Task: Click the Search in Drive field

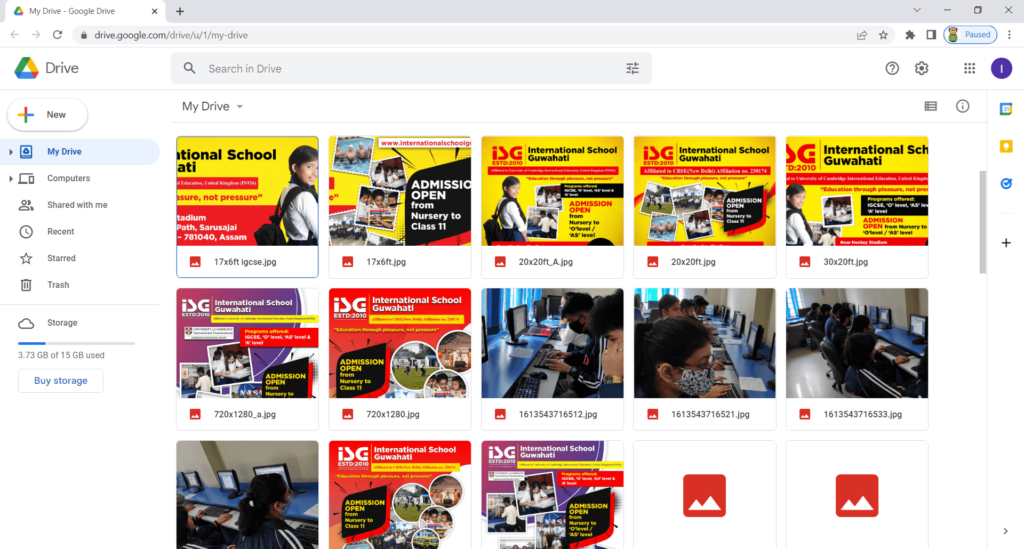Action: pos(411,69)
